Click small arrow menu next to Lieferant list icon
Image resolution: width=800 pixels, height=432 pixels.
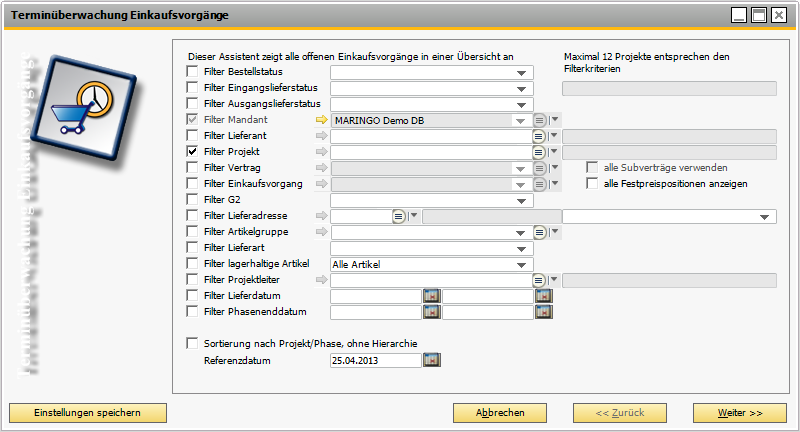pyautogui.click(x=554, y=136)
